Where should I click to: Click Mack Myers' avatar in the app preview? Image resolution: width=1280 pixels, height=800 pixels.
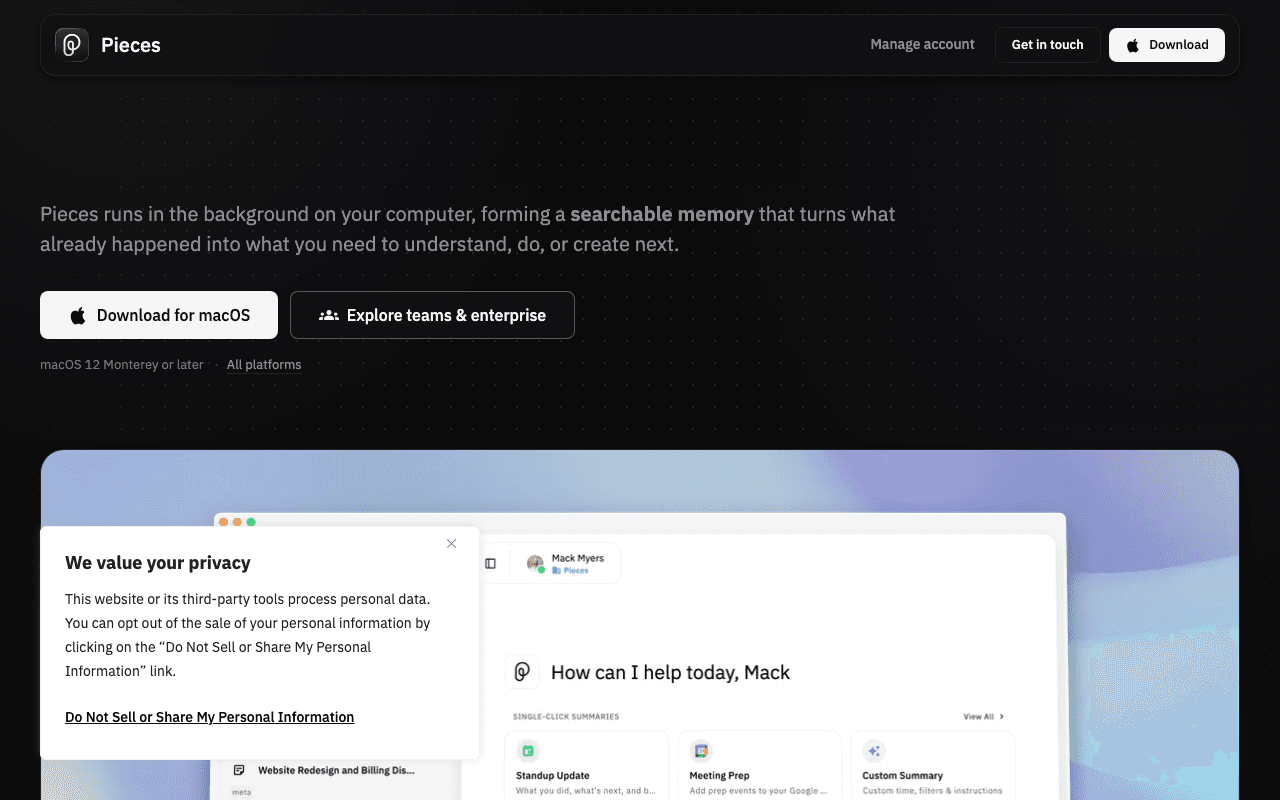pyautogui.click(x=535, y=563)
